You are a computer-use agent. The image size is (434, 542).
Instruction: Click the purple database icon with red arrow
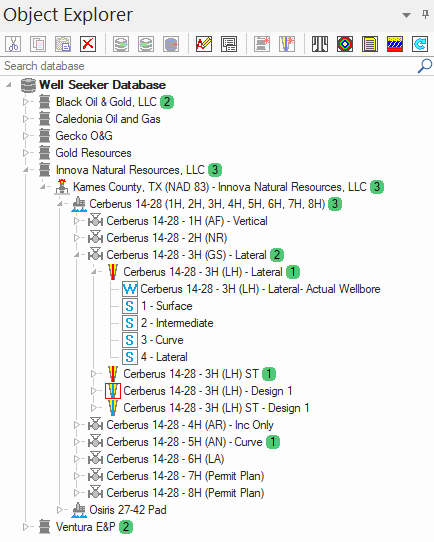coord(171,44)
